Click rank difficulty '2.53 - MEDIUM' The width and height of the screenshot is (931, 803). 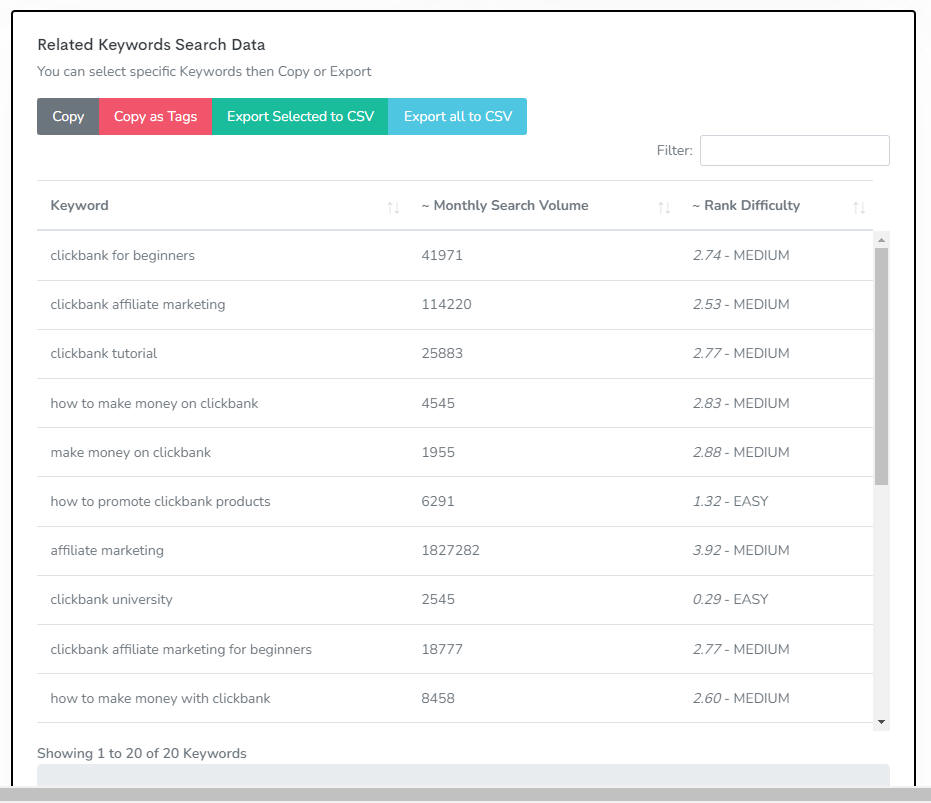[741, 304]
